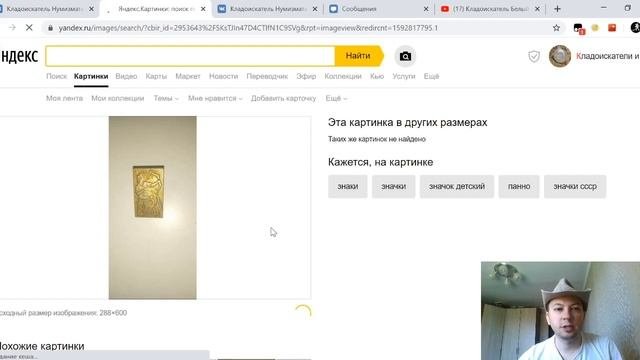
Task: Click the shield protection icon
Action: pyautogui.click(x=534, y=56)
